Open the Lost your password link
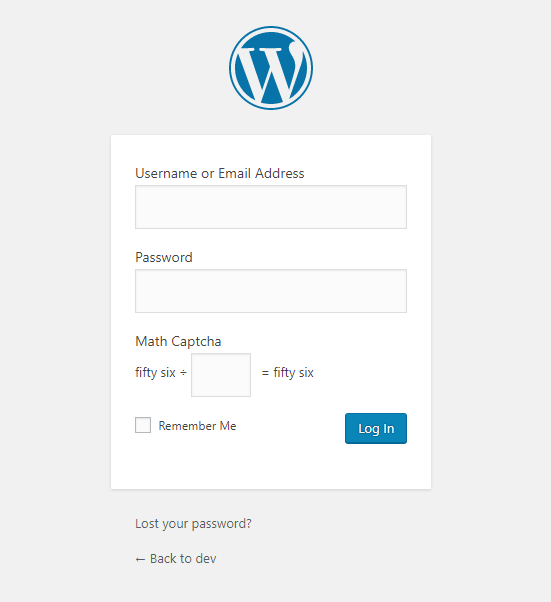The height and width of the screenshot is (602, 551). tap(193, 524)
